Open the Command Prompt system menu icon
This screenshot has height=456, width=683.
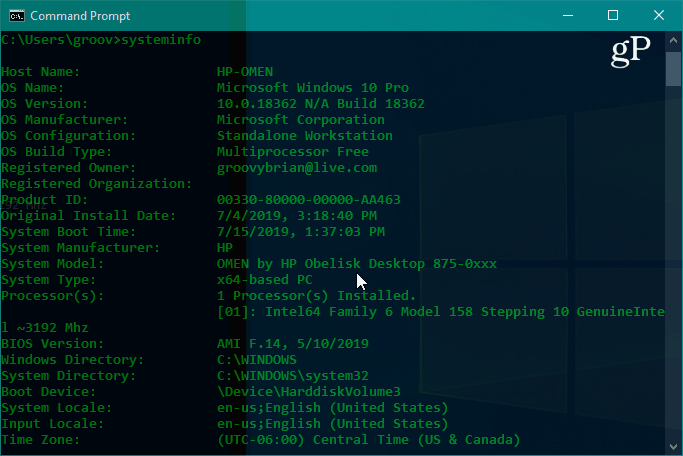pos(17,16)
